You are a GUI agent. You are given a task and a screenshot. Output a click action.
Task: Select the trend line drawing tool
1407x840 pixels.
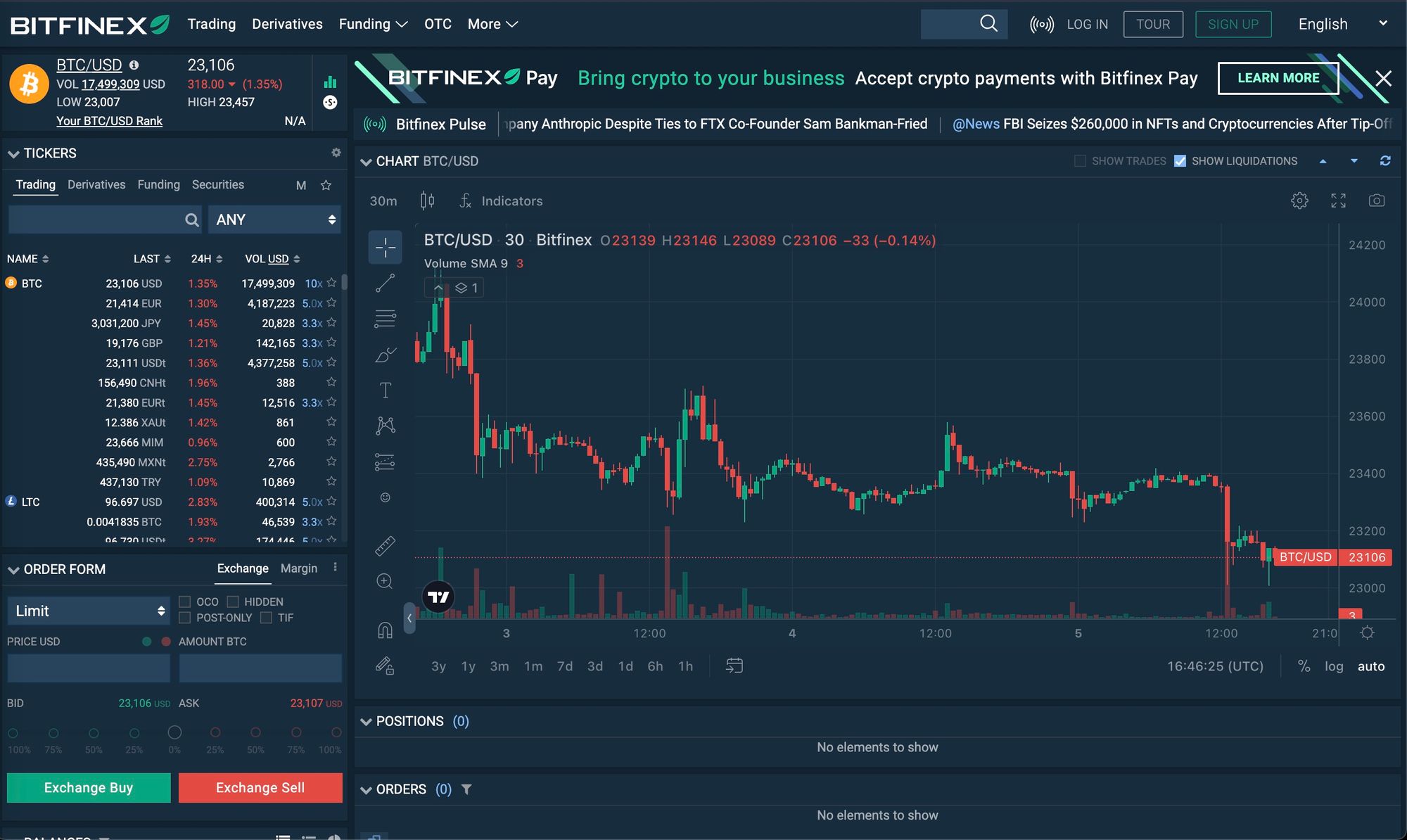(x=385, y=284)
